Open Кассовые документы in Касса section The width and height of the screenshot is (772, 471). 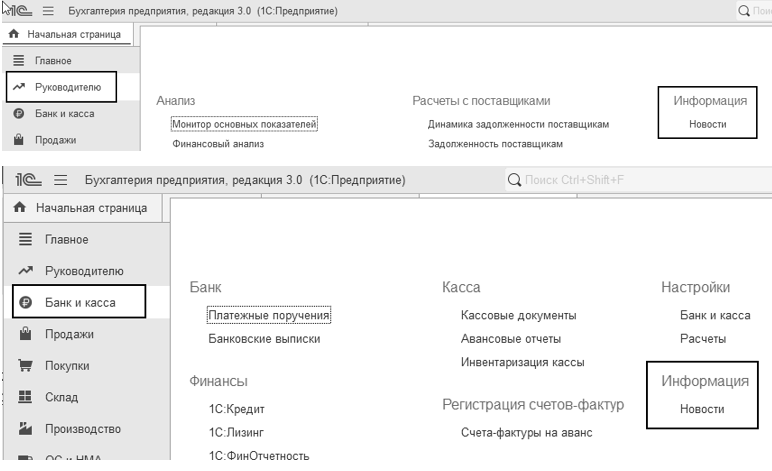[x=518, y=315]
